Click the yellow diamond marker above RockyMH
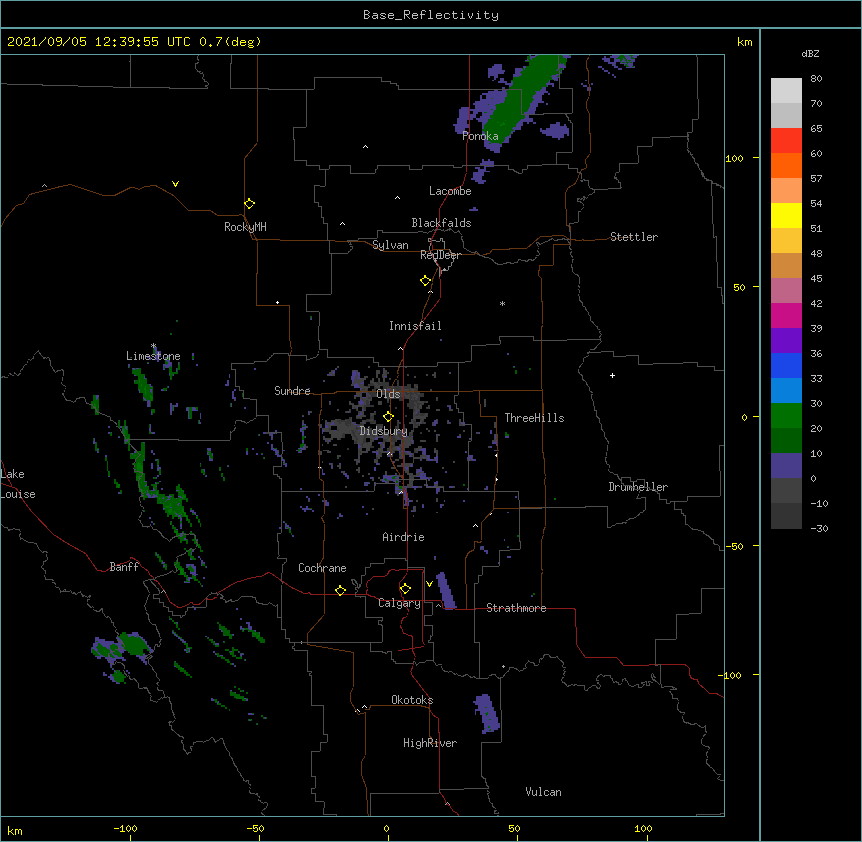The image size is (862, 842). tap(249, 204)
